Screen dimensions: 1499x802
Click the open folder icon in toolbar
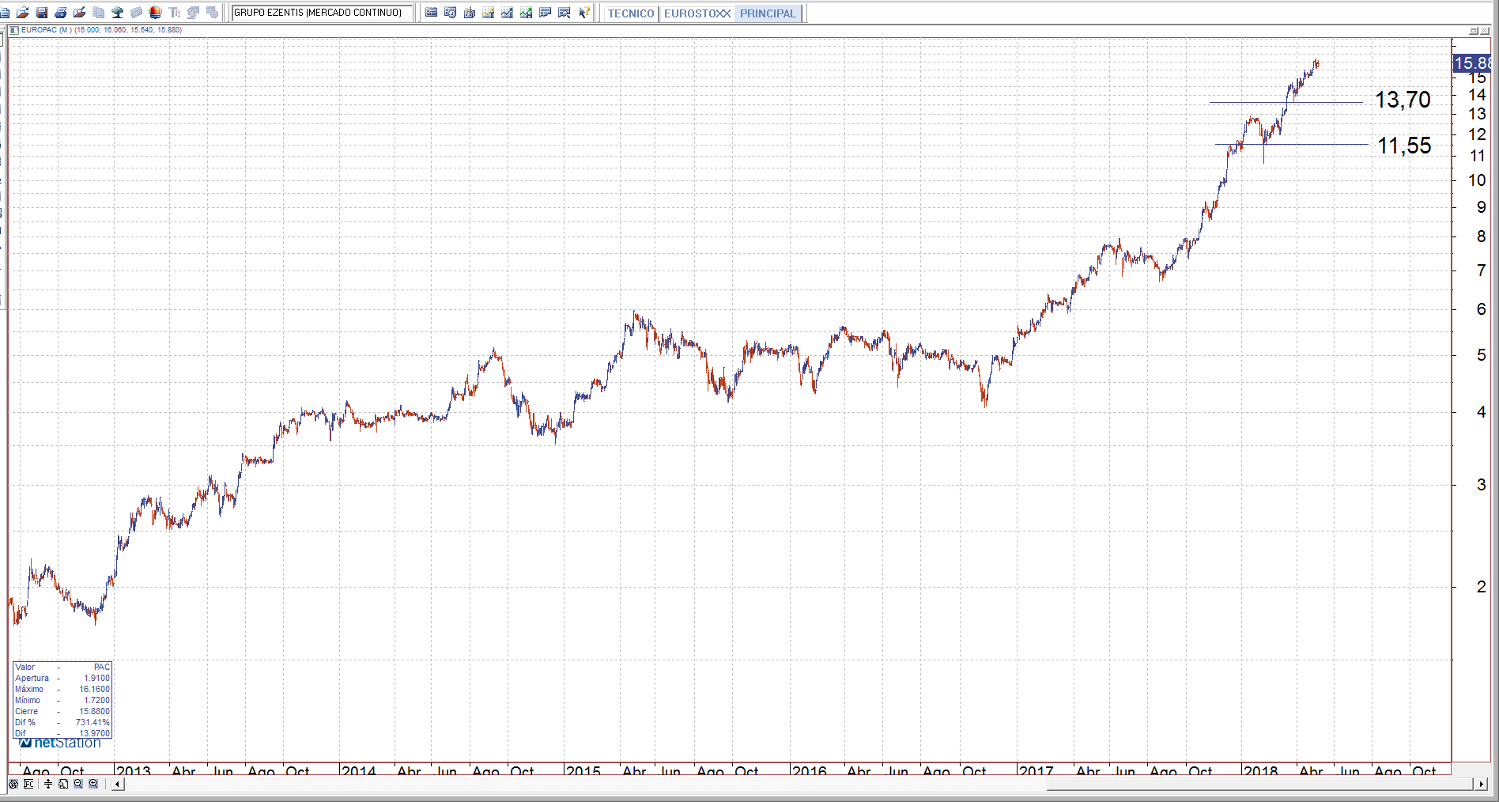click(24, 13)
